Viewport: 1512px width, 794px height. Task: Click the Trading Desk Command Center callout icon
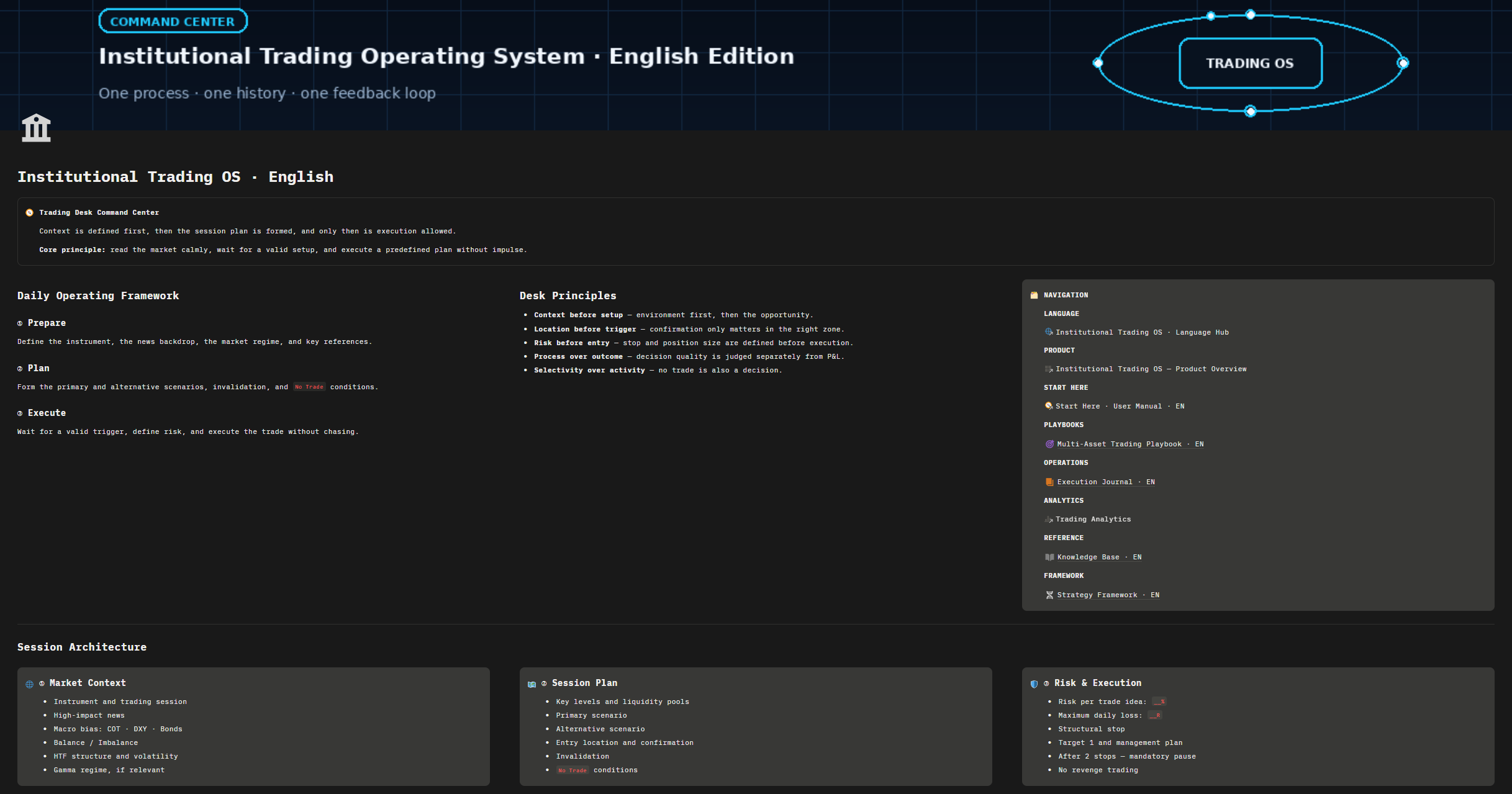(x=29, y=212)
